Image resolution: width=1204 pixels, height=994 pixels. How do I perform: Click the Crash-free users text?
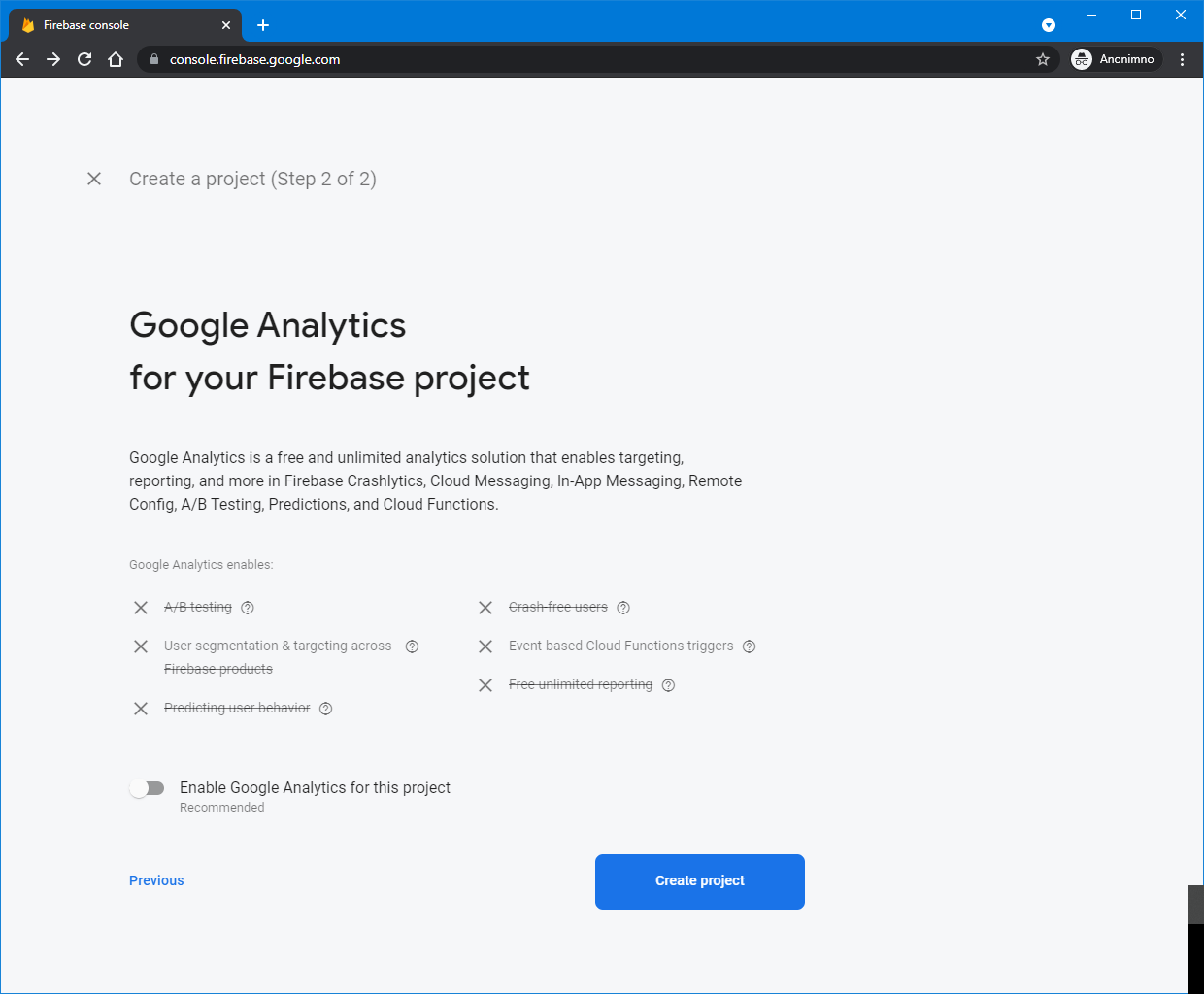tap(558, 607)
